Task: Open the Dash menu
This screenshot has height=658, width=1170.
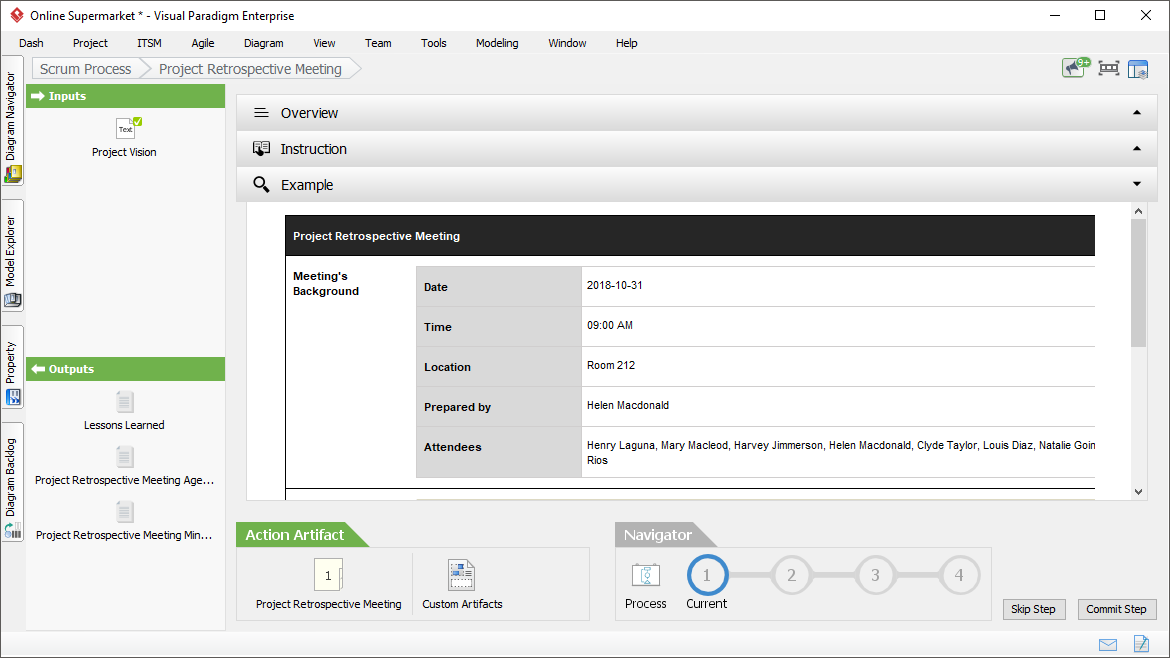Action: (31, 43)
